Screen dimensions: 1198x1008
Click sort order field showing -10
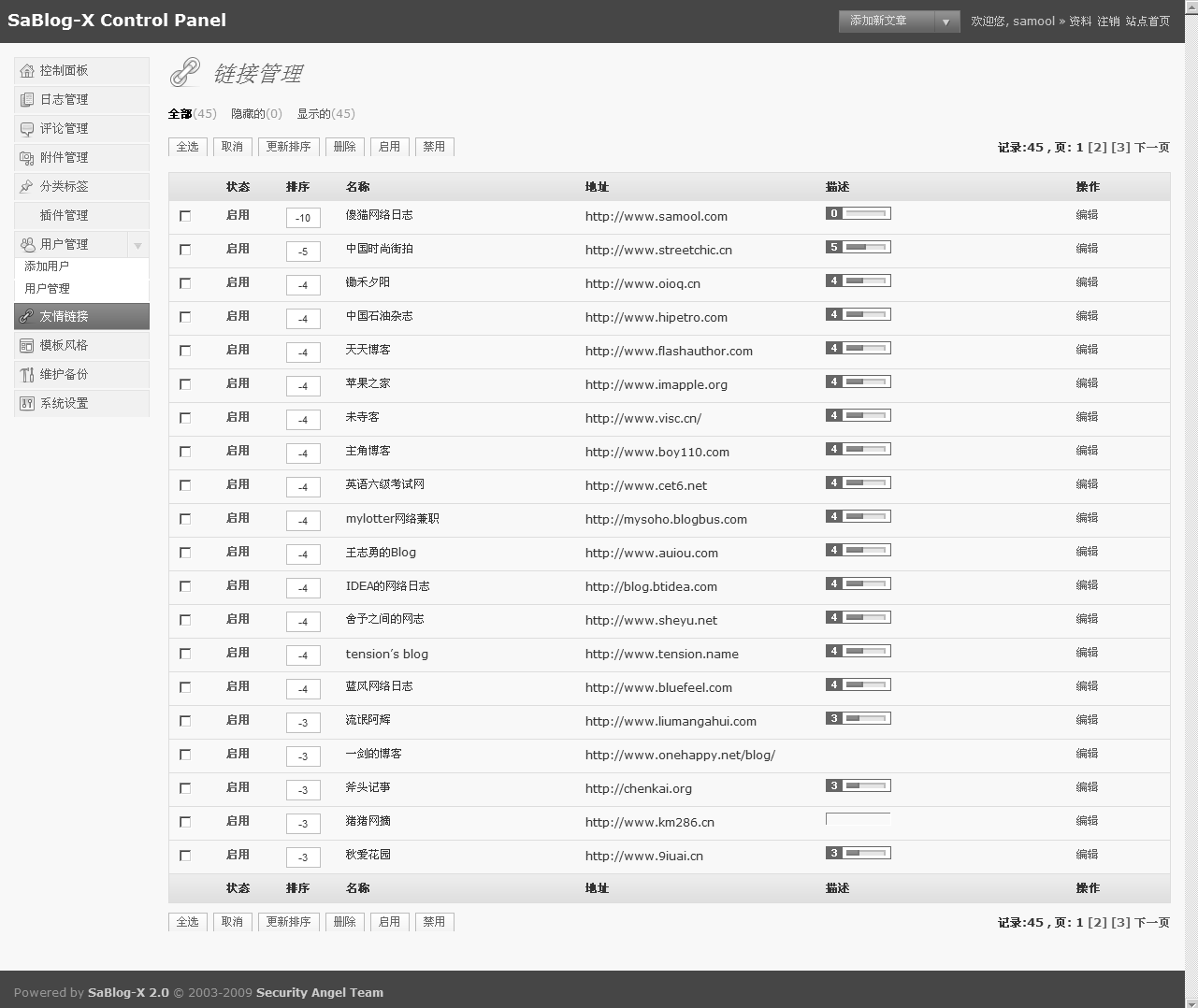pos(303,218)
